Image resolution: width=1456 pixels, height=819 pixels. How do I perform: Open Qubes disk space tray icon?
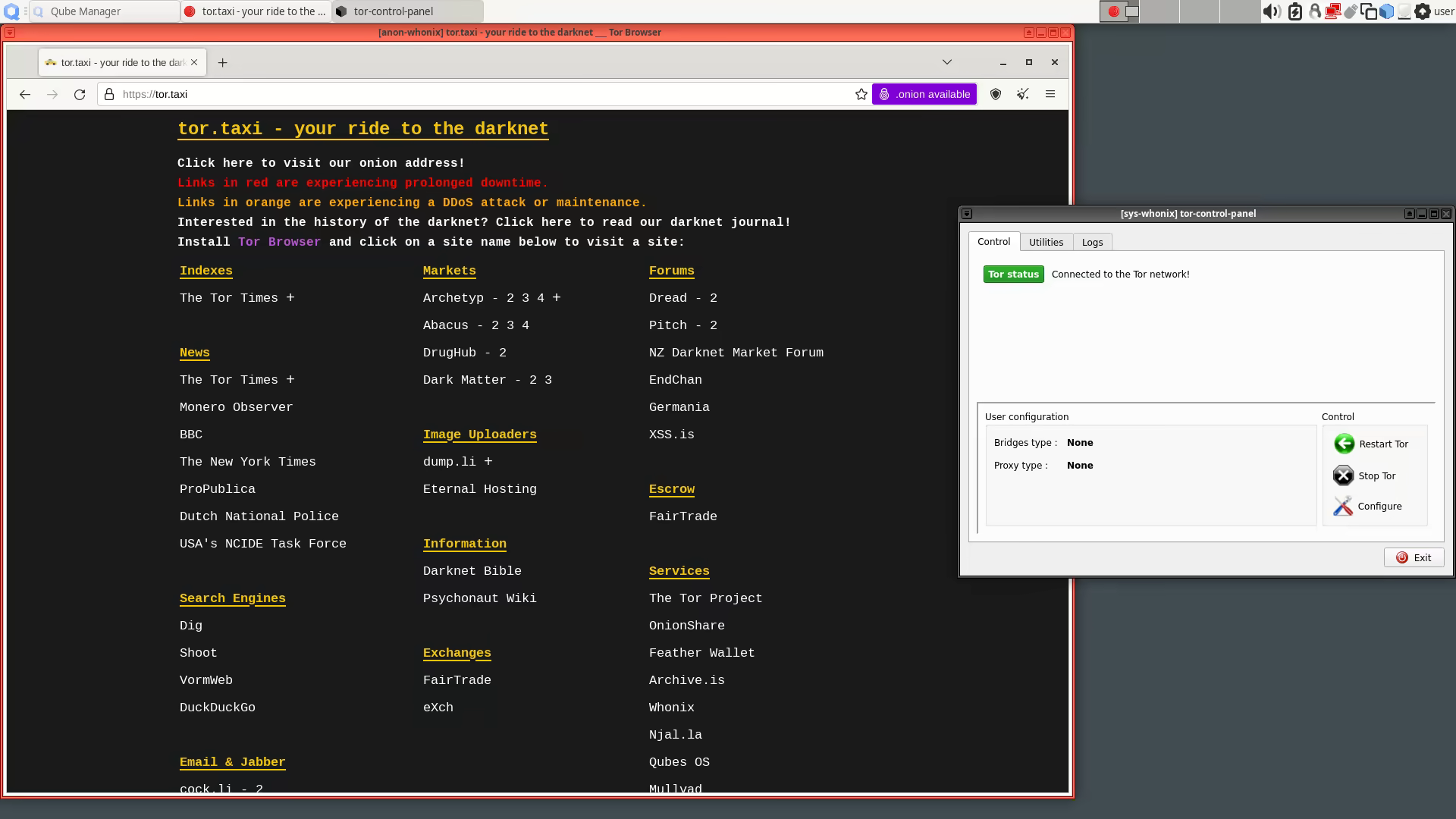[x=1404, y=11]
